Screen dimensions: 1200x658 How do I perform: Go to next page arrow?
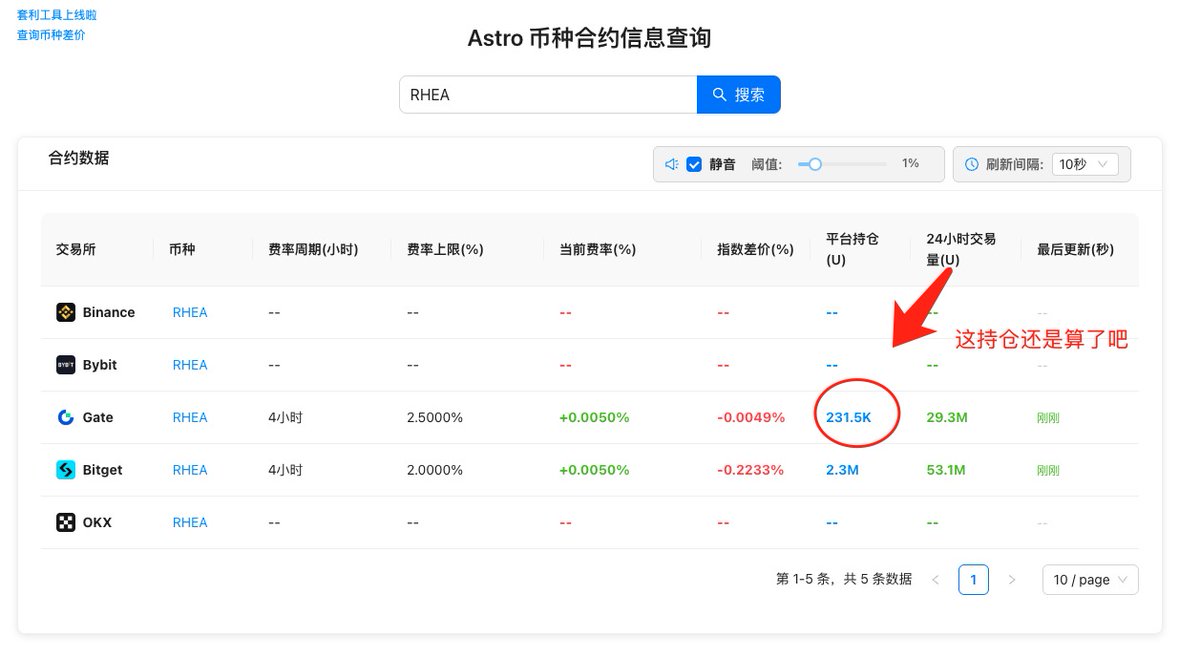tap(1011, 580)
